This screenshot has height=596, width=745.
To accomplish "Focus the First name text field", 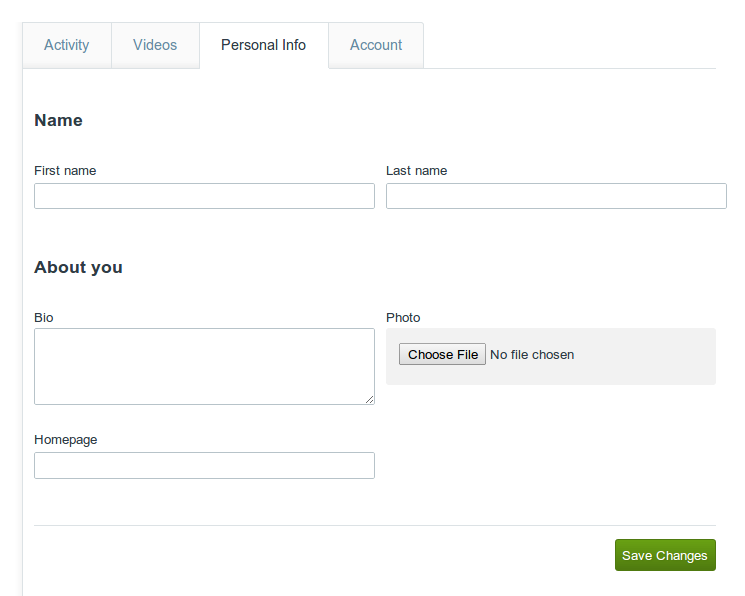I will [204, 196].
